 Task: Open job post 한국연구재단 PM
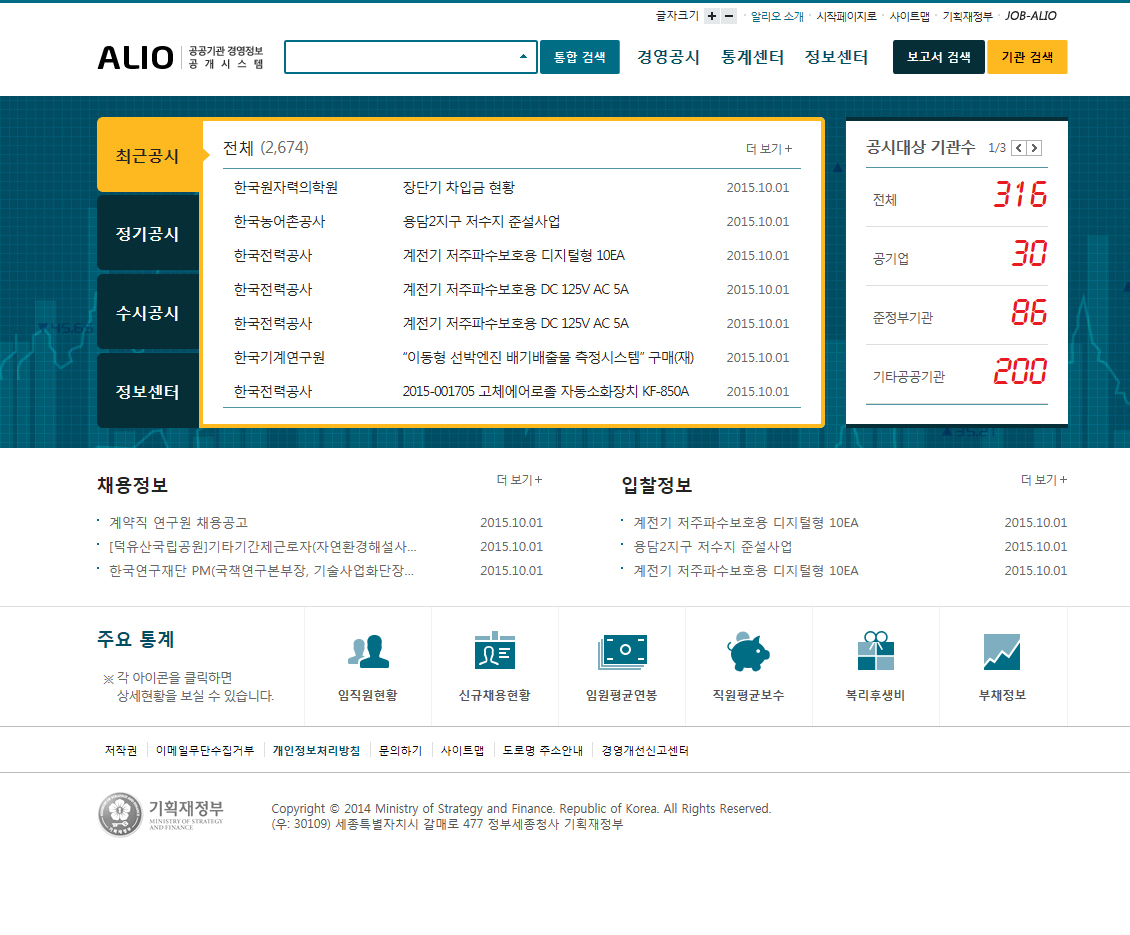click(261, 570)
